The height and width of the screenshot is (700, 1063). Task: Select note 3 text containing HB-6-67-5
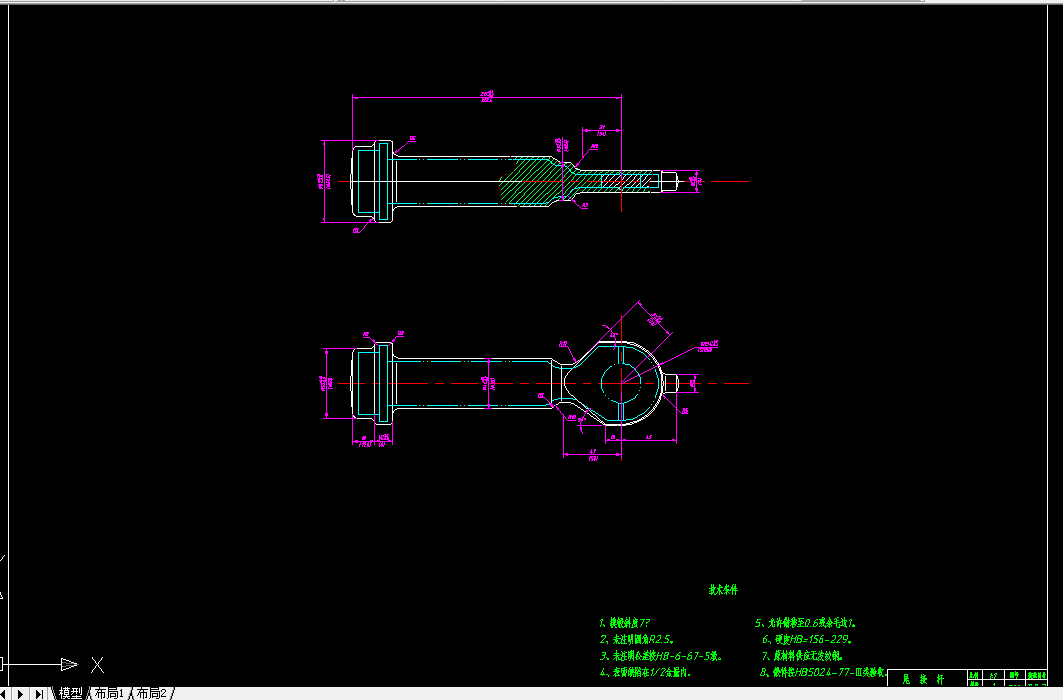[x=661, y=656]
